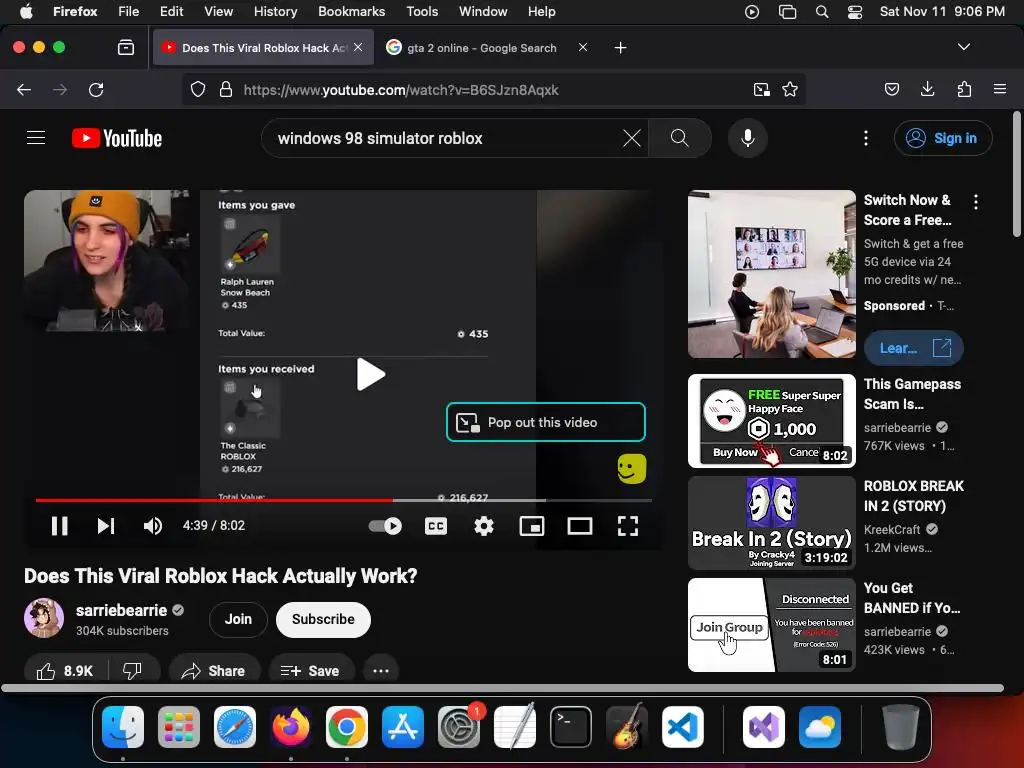Open the View menu

pos(218,11)
